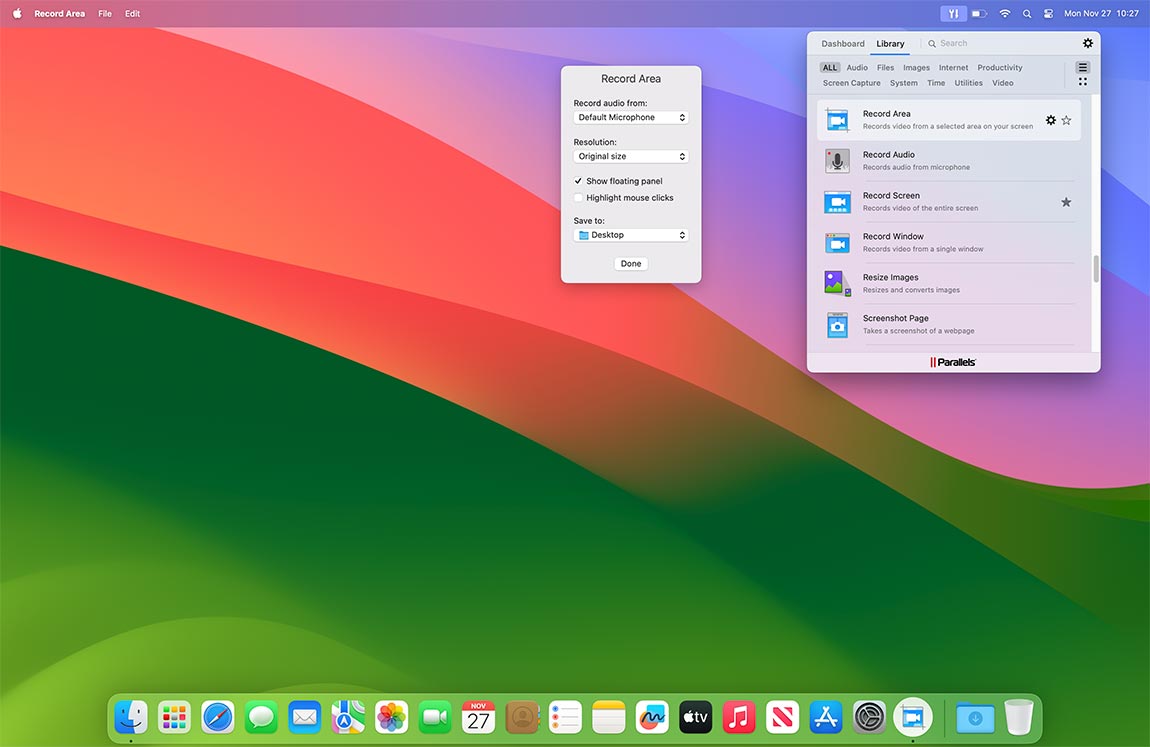Viewport: 1150px width, 747px height.
Task: Filter library by Screen Capture category
Action: point(851,83)
